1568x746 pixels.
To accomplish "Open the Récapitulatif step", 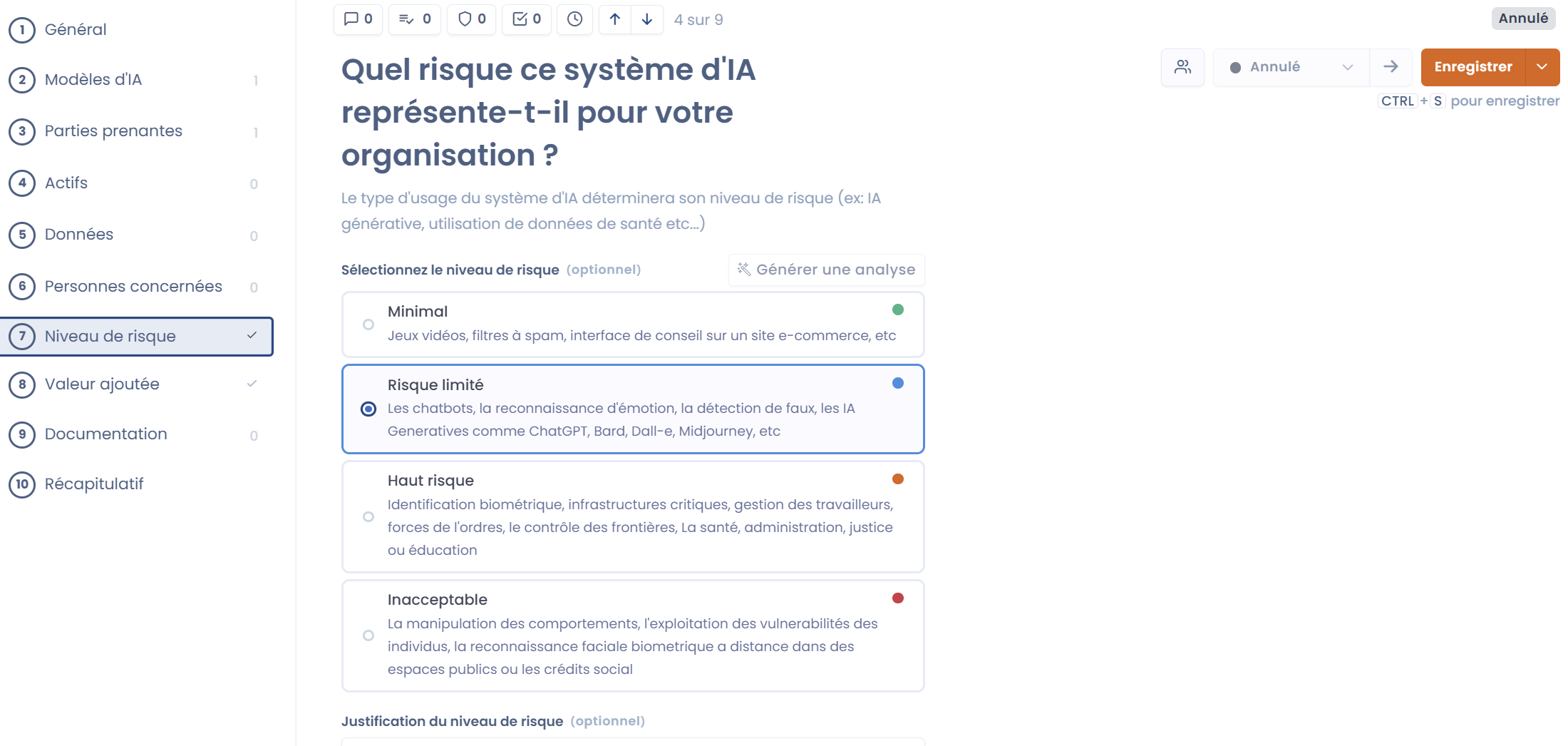I will pos(93,484).
